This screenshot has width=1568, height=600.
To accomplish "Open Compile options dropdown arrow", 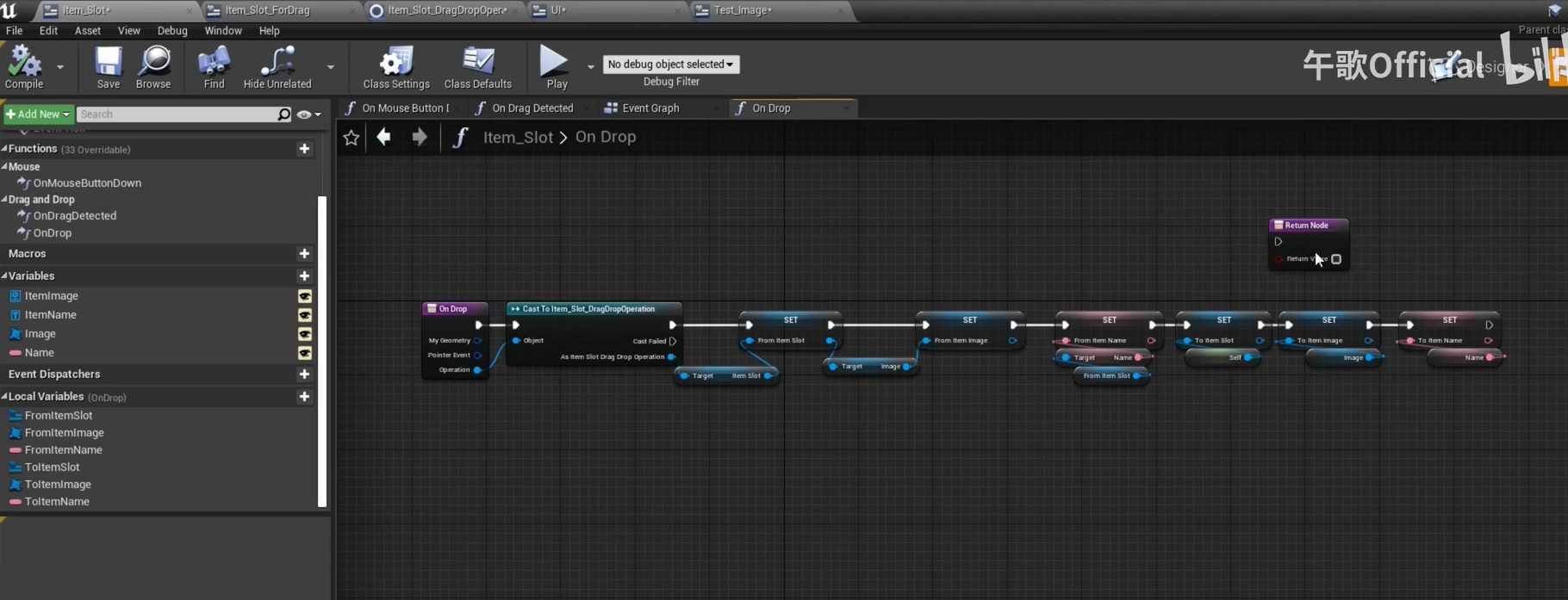I will coord(60,66).
